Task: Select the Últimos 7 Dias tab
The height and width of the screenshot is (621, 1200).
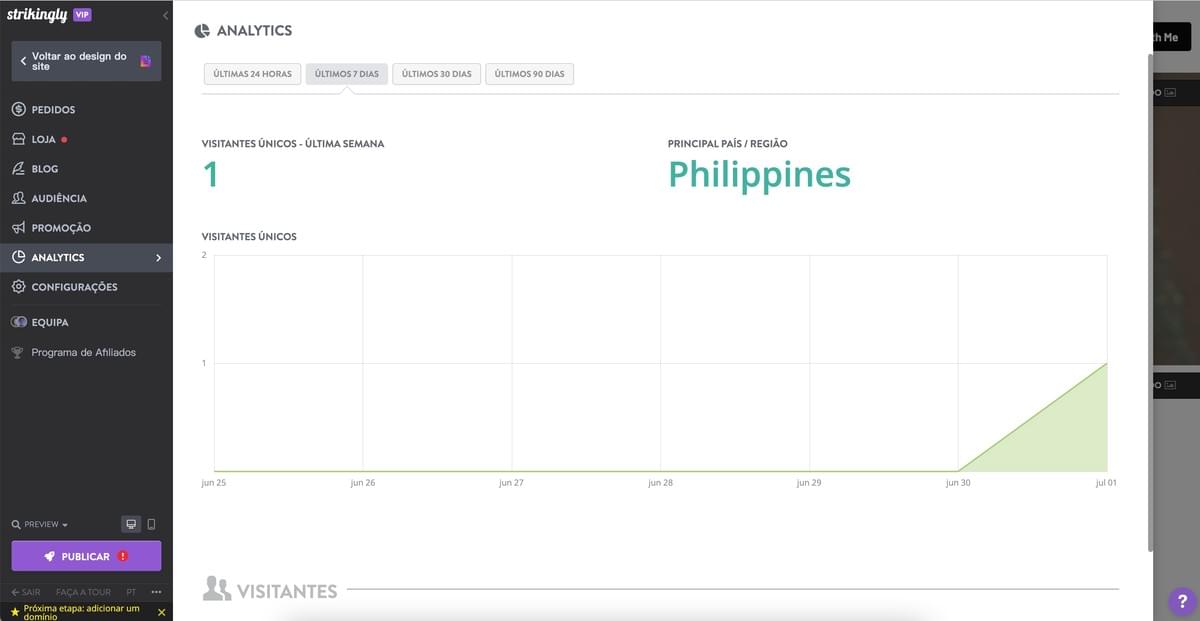Action: [x=347, y=74]
